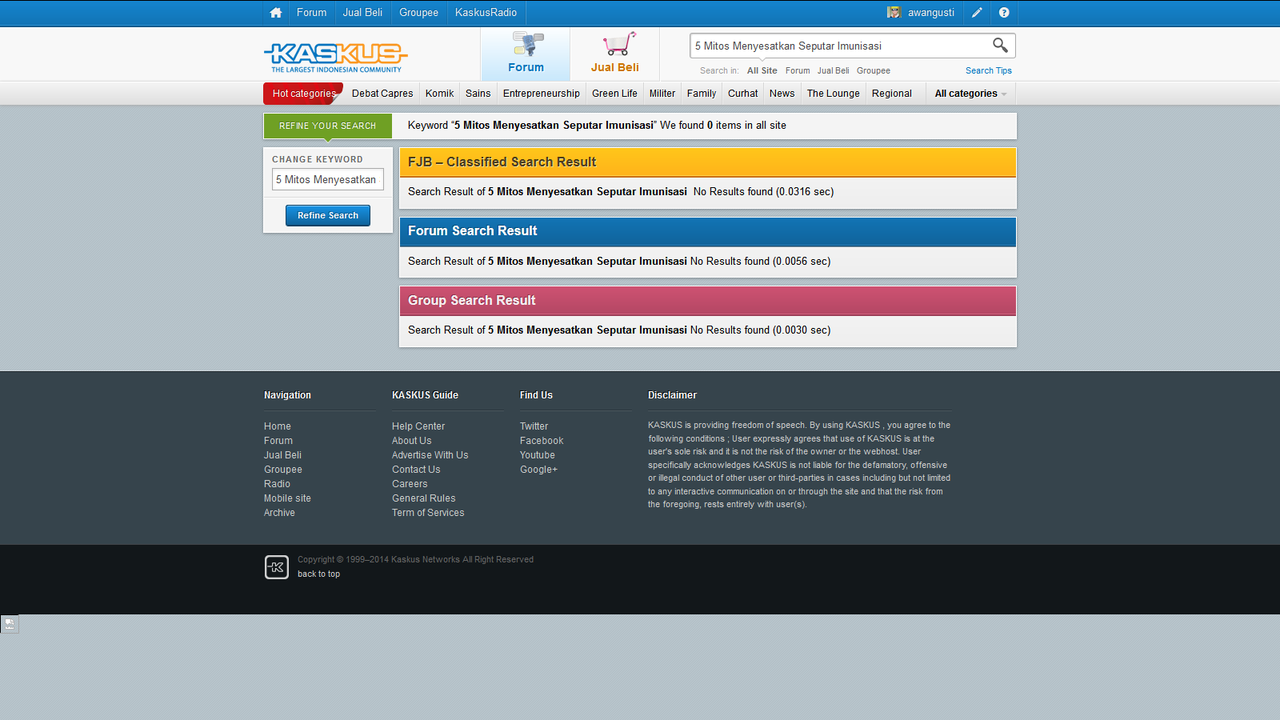Open Term of Services link

click(428, 513)
